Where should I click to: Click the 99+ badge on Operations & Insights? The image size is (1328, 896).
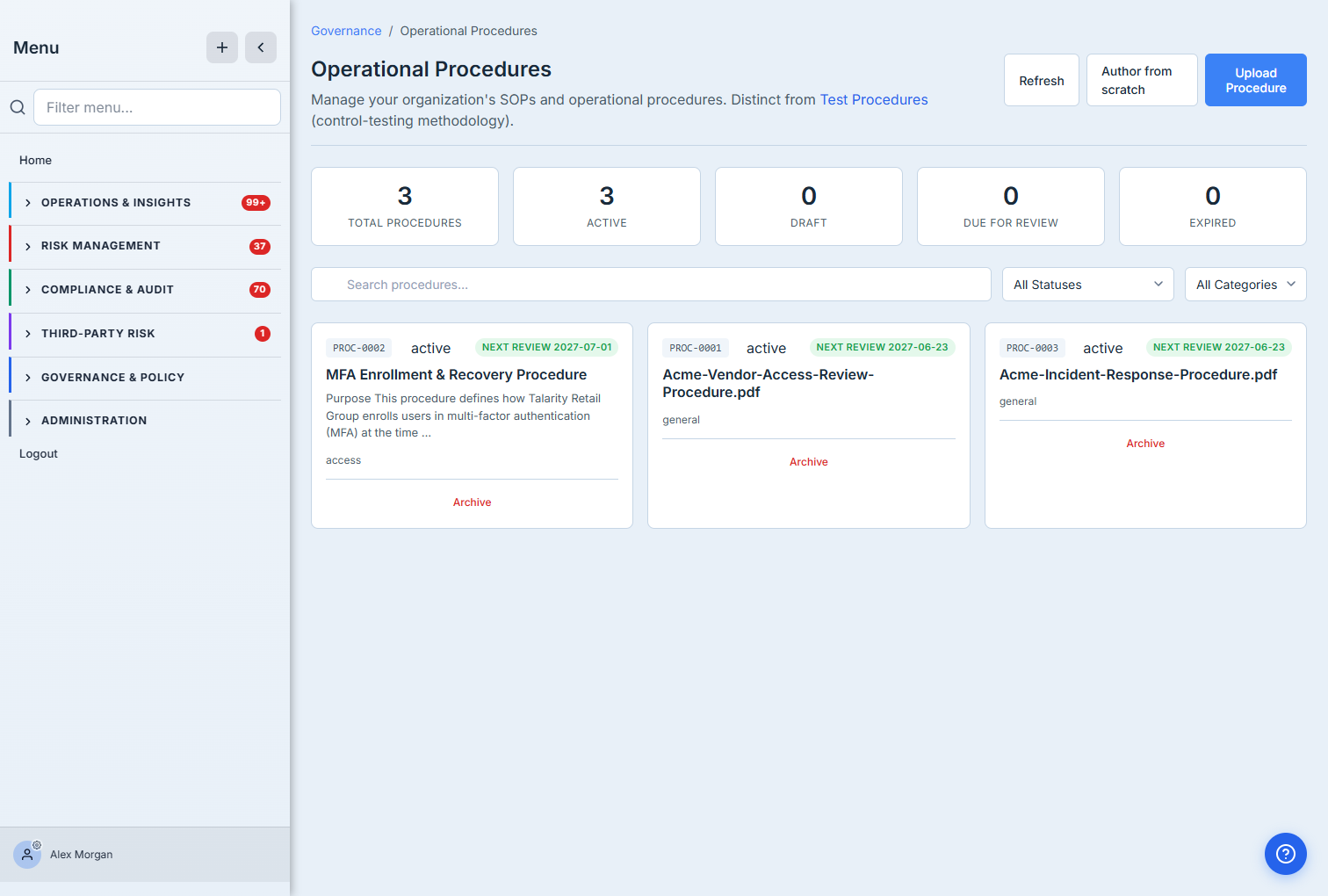[256, 203]
